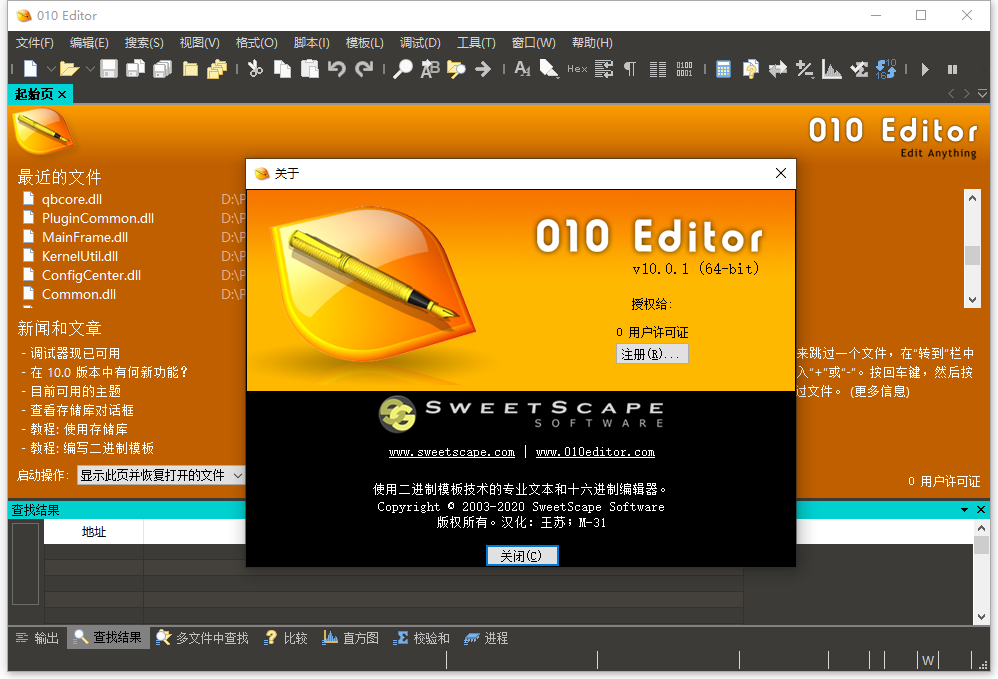Open the tab list dropdown arrow
Screen dimensions: 998x679
pyautogui.click(x=982, y=94)
